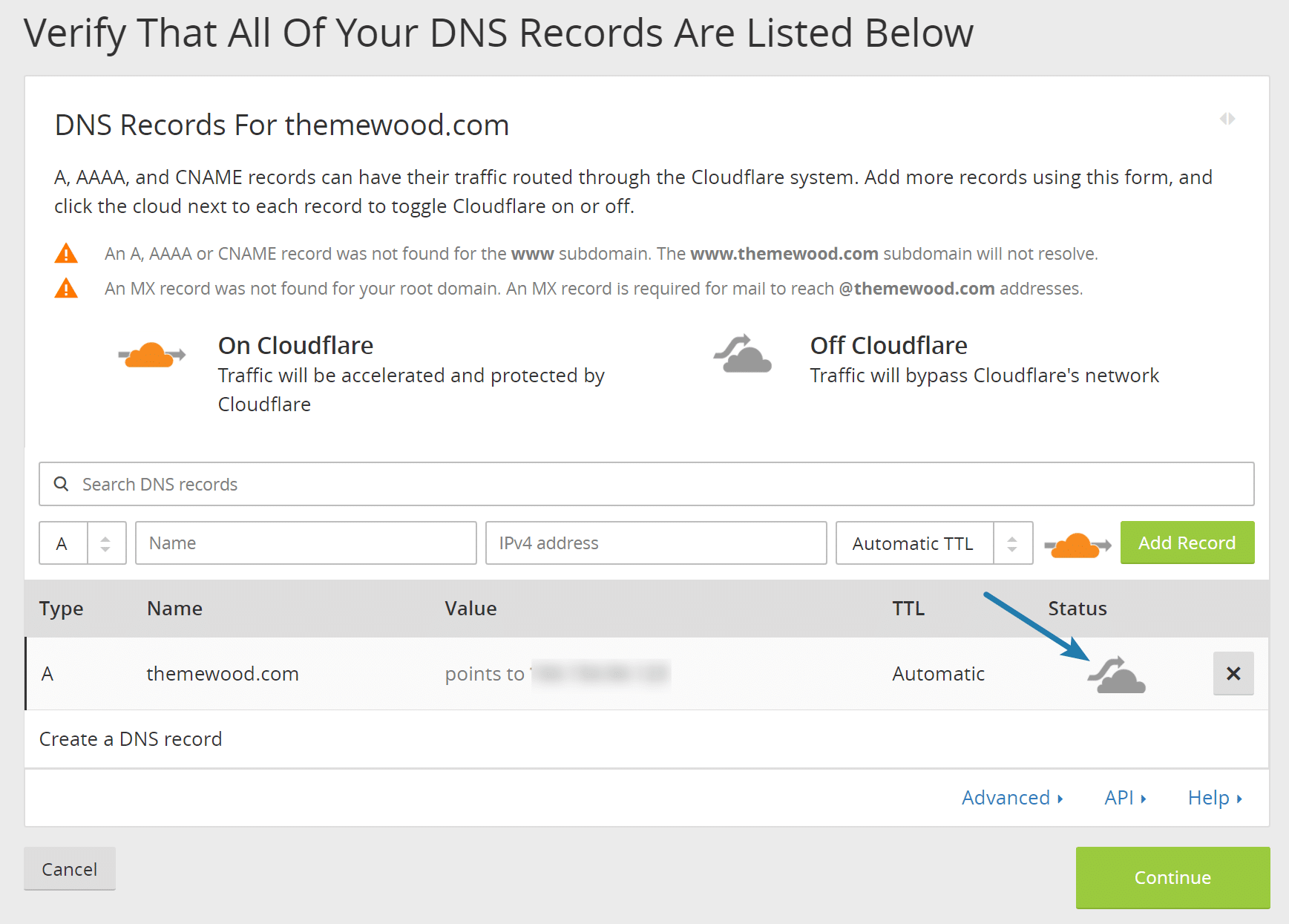Image resolution: width=1289 pixels, height=924 pixels.
Task: Toggle orange cloud proxy icon beside Add Record
Action: pyautogui.click(x=1078, y=545)
